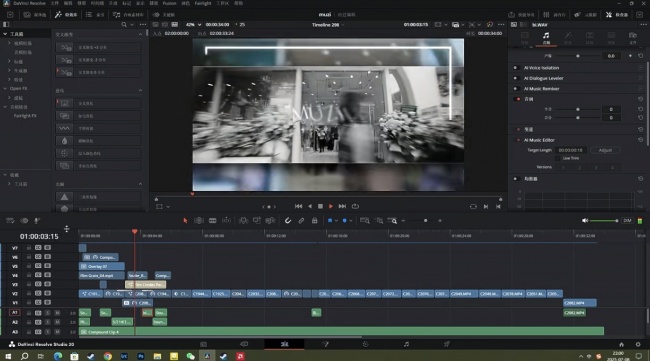
Task: Mute audio with the speaker icon
Action: click(x=585, y=220)
